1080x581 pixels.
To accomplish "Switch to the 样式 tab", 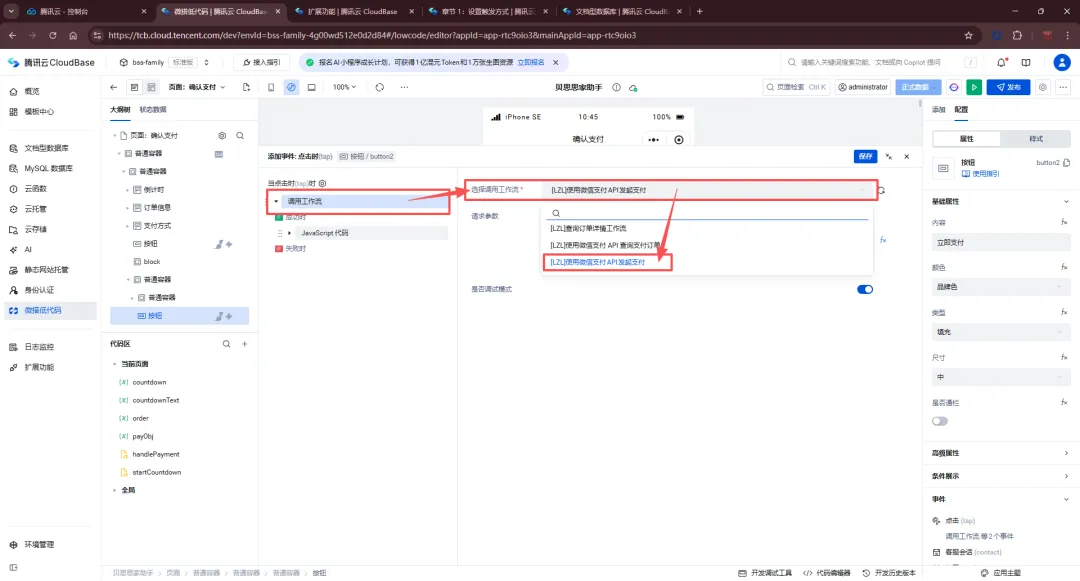I will tap(1036, 139).
